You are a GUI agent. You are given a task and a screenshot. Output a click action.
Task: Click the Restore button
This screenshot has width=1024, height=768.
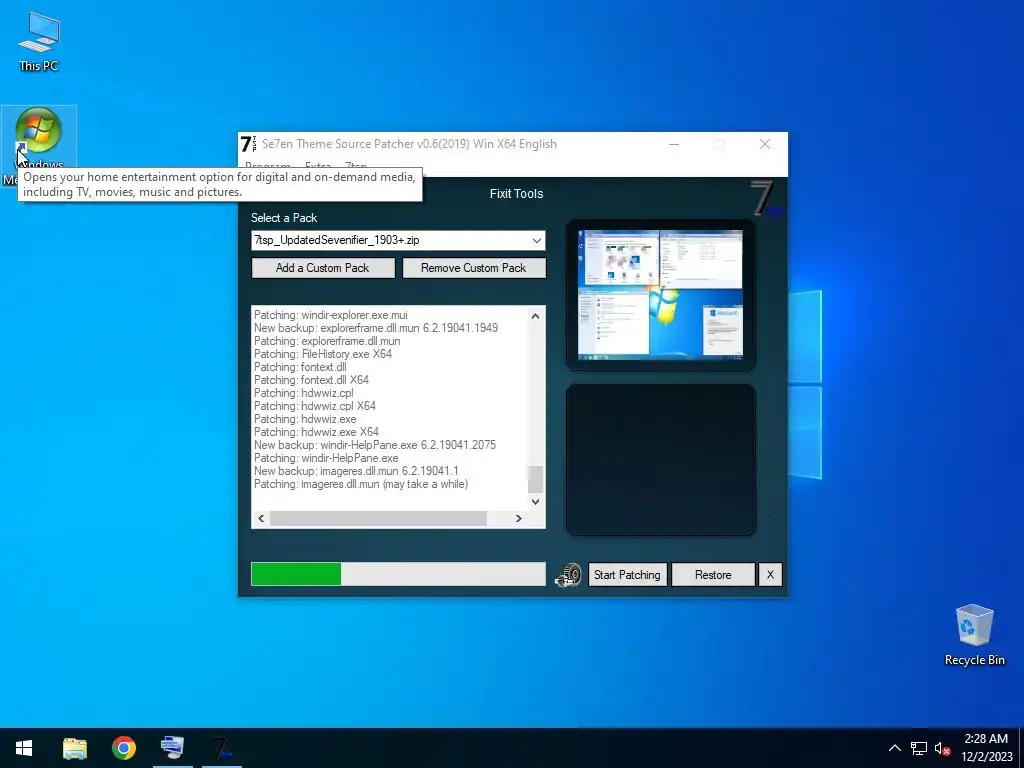coord(713,575)
